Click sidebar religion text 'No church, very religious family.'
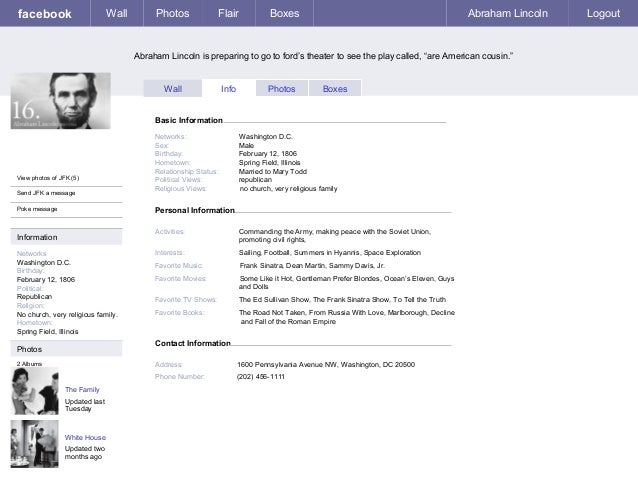Image resolution: width=638 pixels, height=479 pixels. pos(67,315)
